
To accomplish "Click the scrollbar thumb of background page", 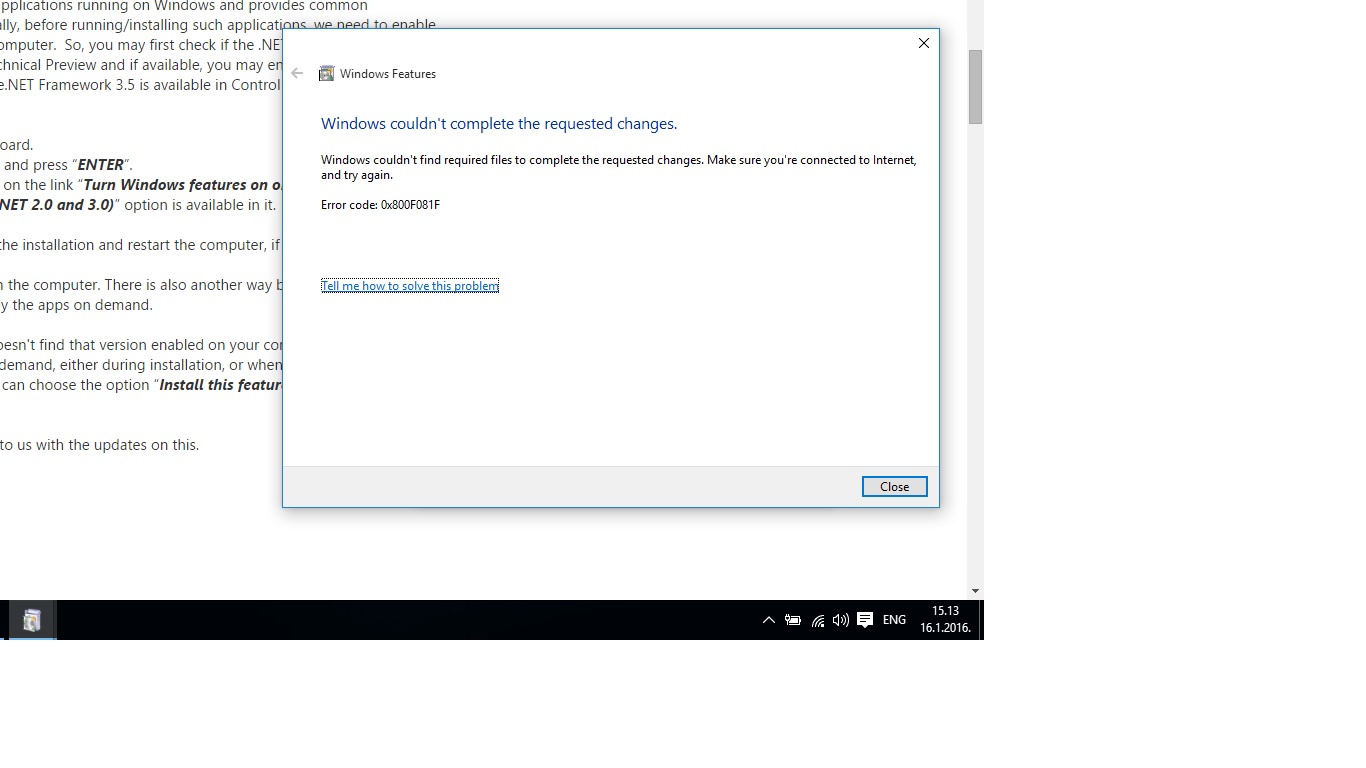I will [x=975, y=87].
